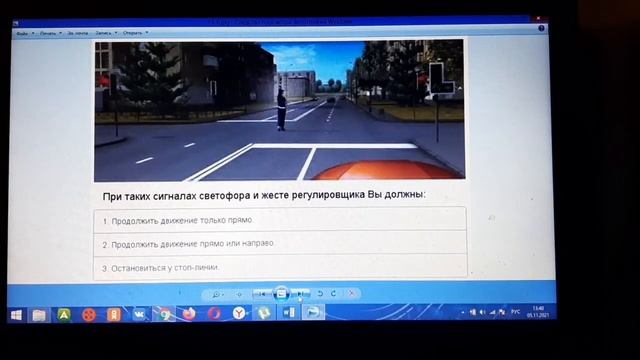Open File Explorer from taskbar
This screenshot has height=360, width=640.
coord(39,315)
